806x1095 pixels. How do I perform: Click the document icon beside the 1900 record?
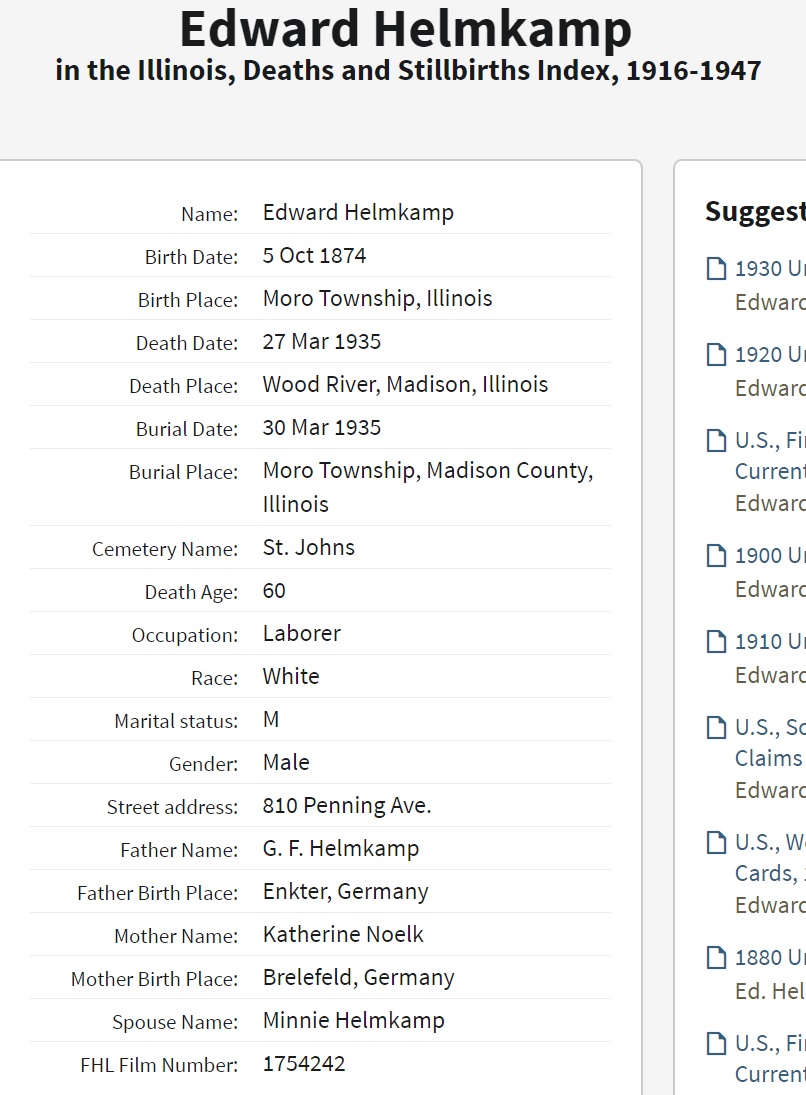point(716,556)
